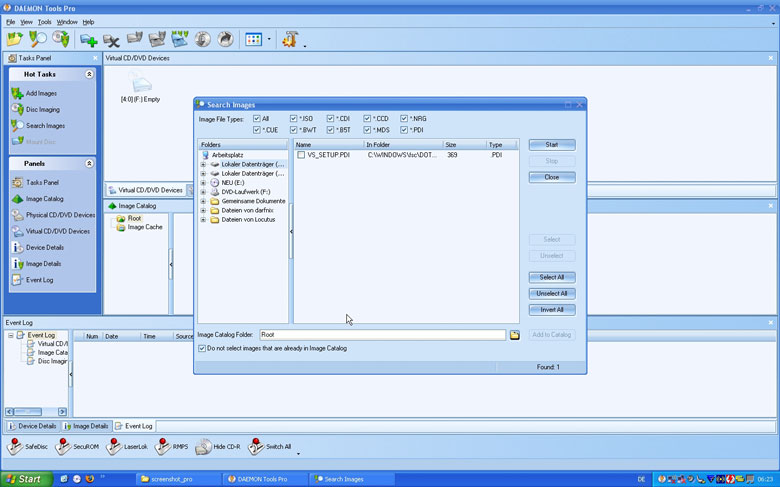Toggle the Hide CD-R option icon
The image size is (780, 487).
coord(203,447)
